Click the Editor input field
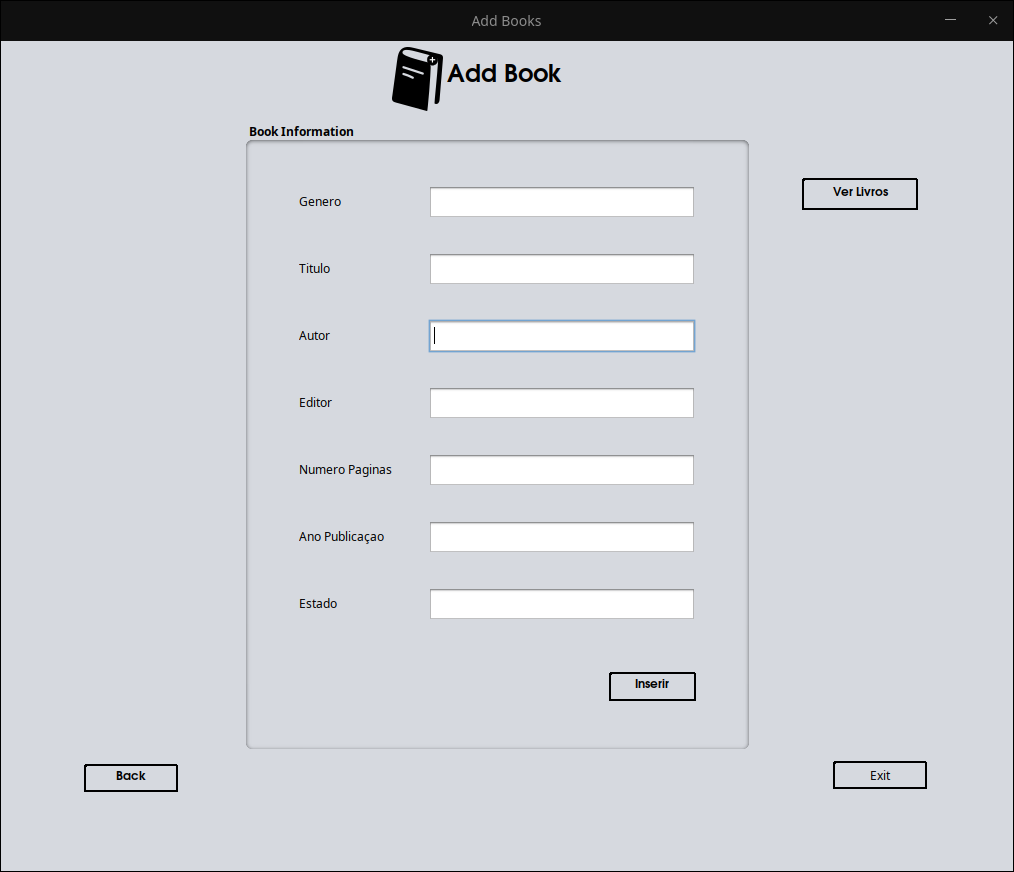The height and width of the screenshot is (872, 1014). (x=561, y=403)
